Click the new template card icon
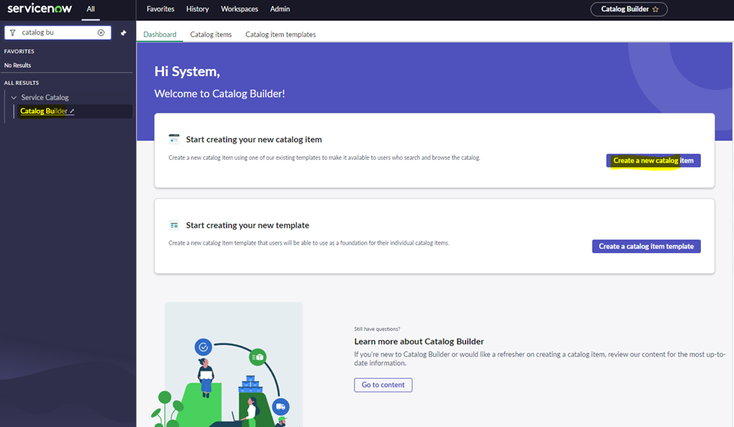 [174, 225]
